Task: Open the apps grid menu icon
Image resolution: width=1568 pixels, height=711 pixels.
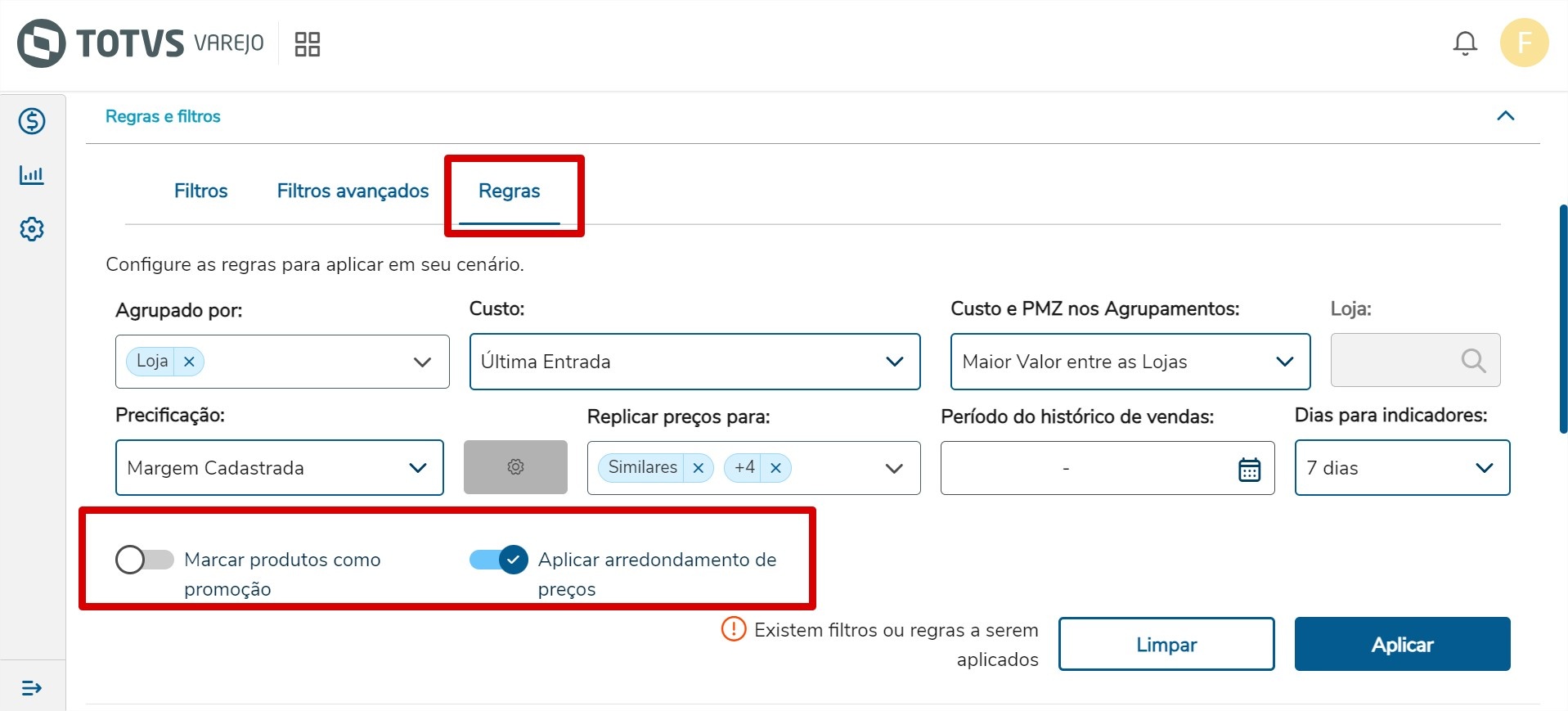Action: 308,44
